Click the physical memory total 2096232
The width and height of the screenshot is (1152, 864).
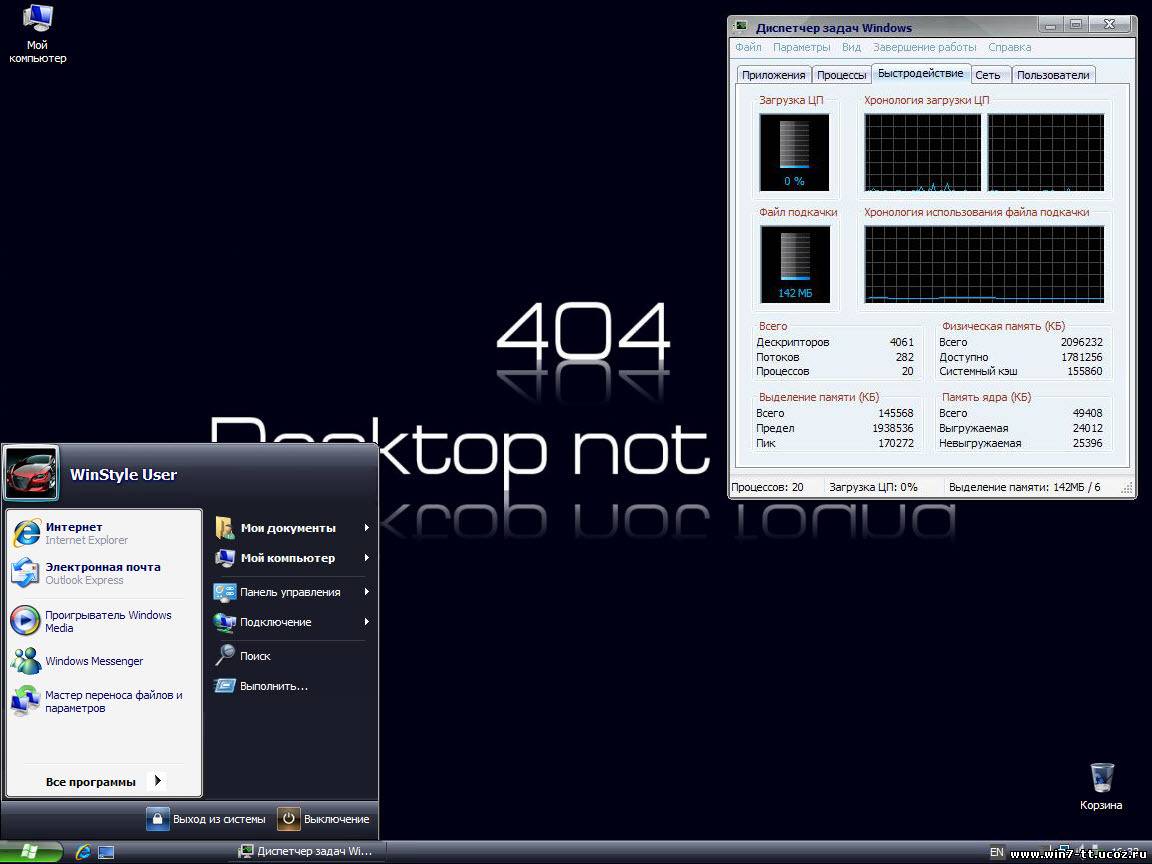pos(1081,342)
